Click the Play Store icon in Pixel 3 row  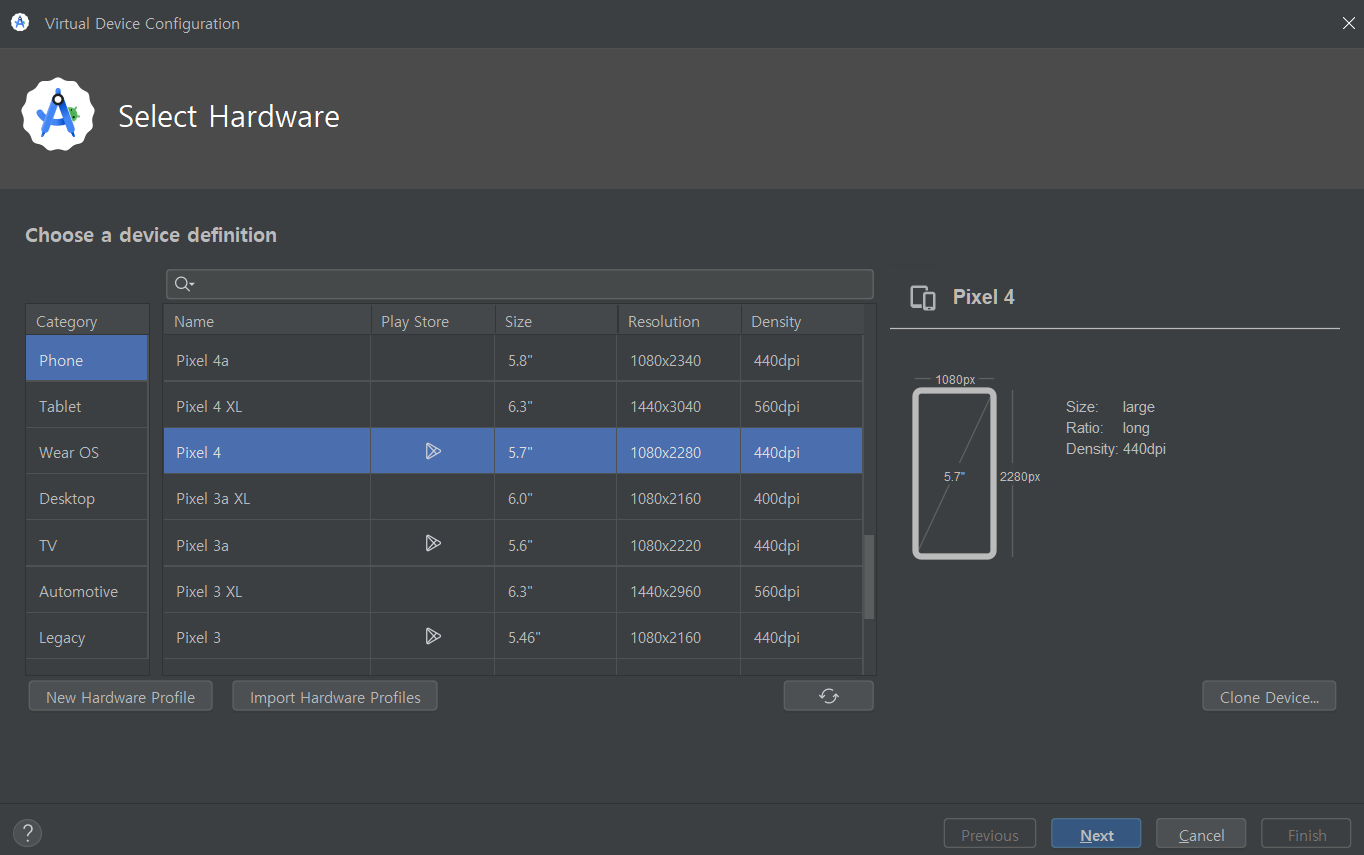click(433, 636)
